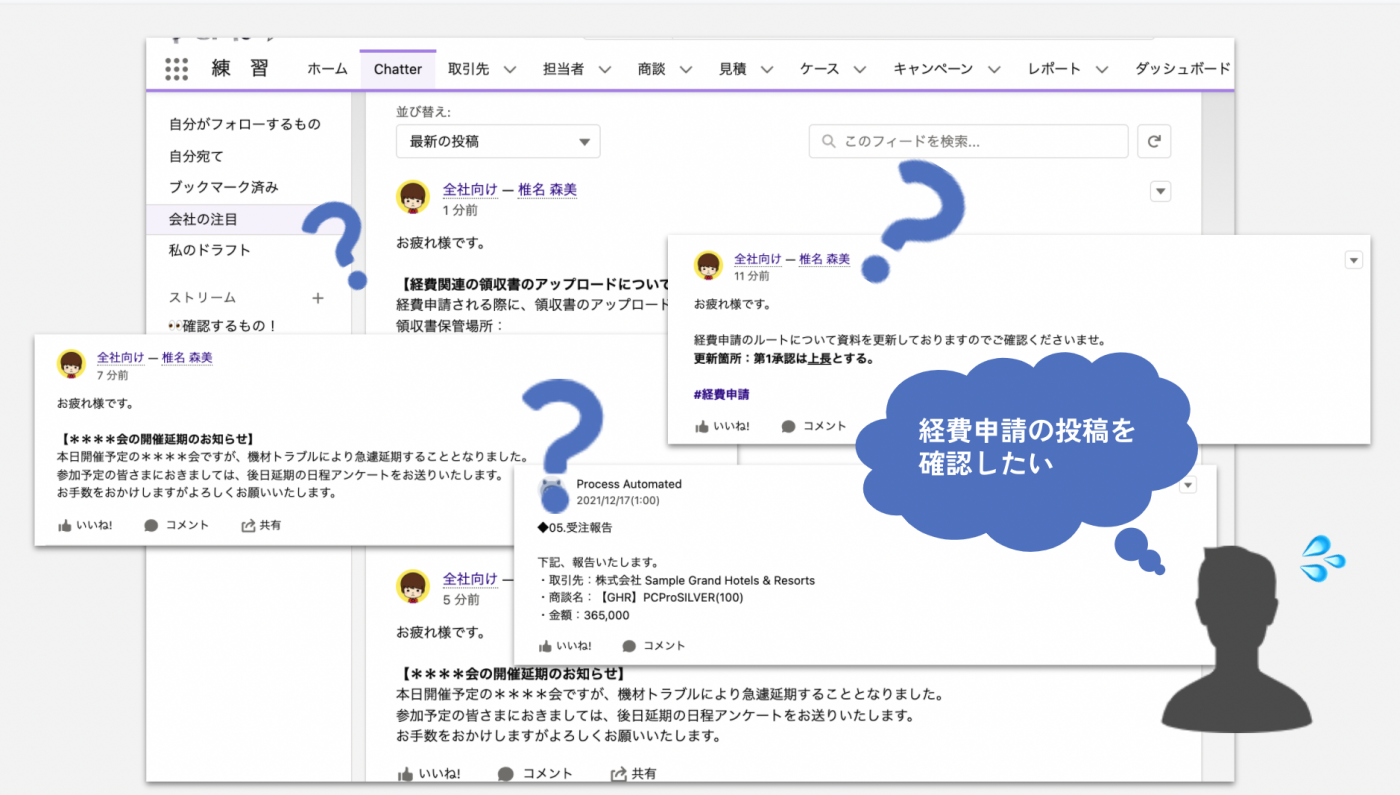The image size is (1400, 795).
Task: Open the 見積 tab
Action: tap(732, 69)
